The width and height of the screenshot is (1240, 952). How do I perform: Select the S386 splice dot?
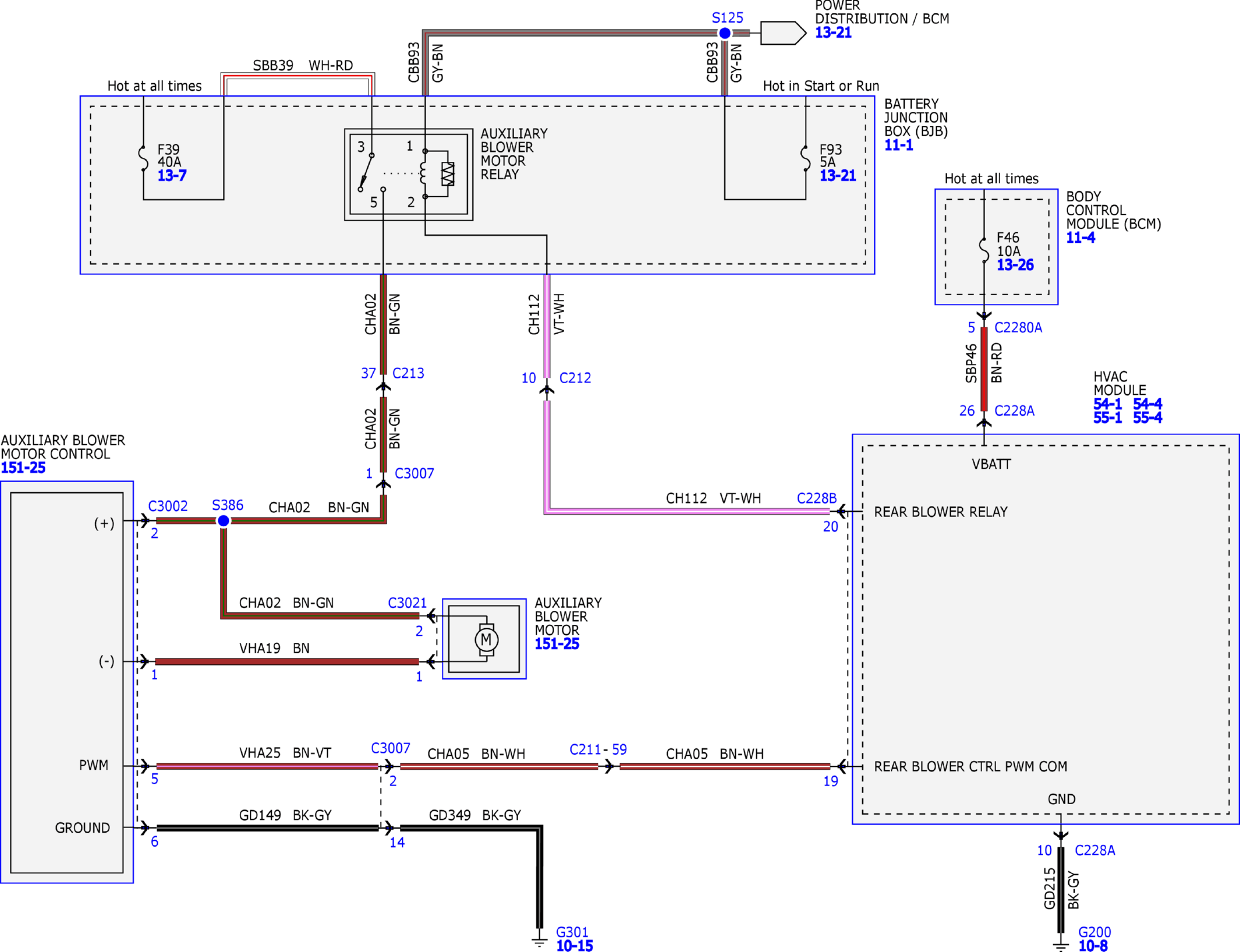[x=224, y=521]
